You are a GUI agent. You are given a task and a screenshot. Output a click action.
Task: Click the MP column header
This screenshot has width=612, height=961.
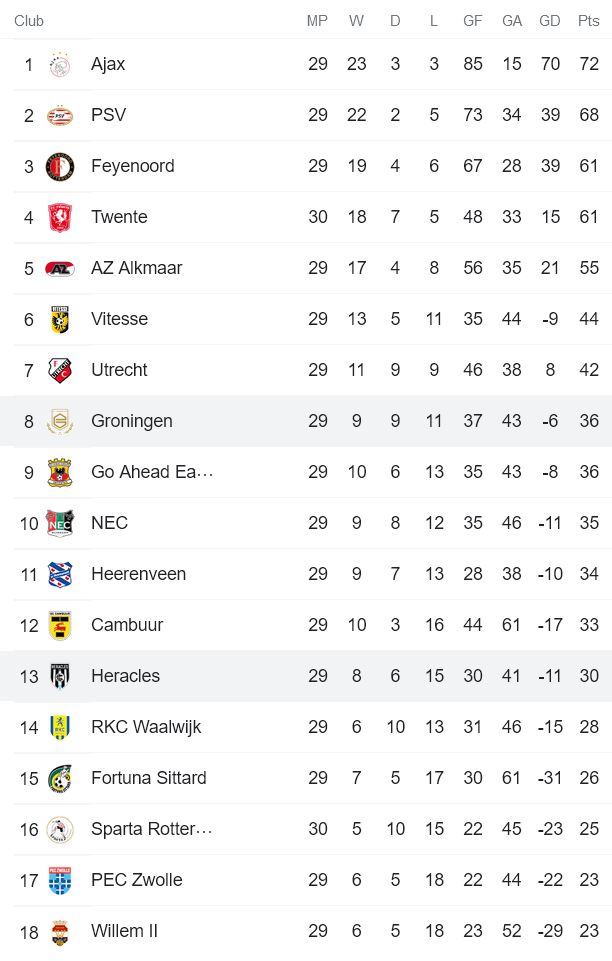coord(318,19)
